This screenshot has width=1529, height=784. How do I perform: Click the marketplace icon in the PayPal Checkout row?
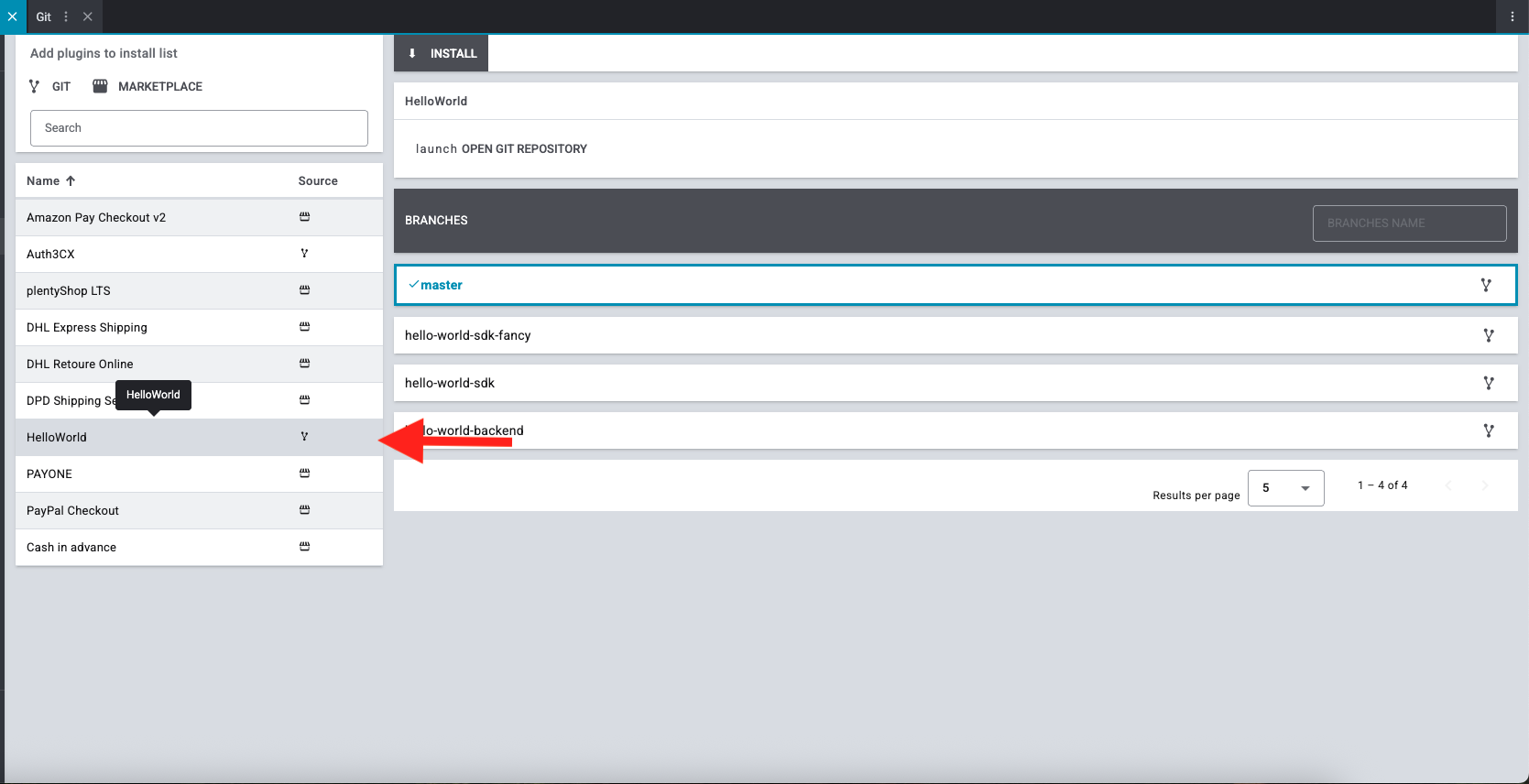(x=304, y=510)
